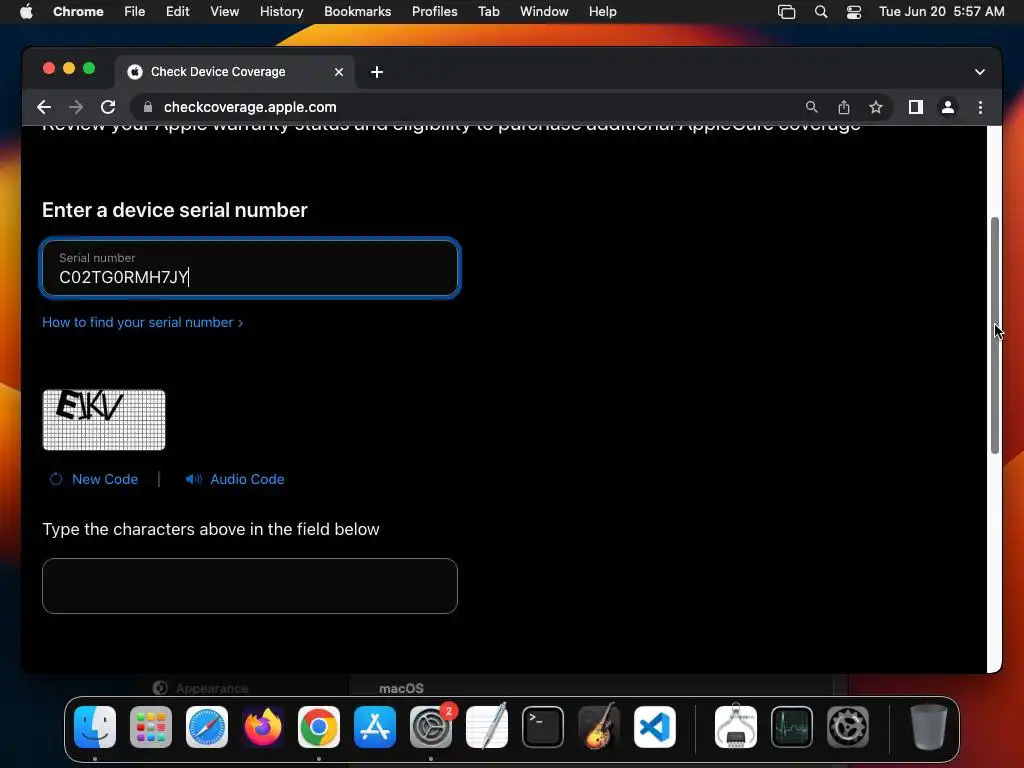The height and width of the screenshot is (768, 1024).
Task: Close the Check Device Coverage tab
Action: (x=338, y=72)
